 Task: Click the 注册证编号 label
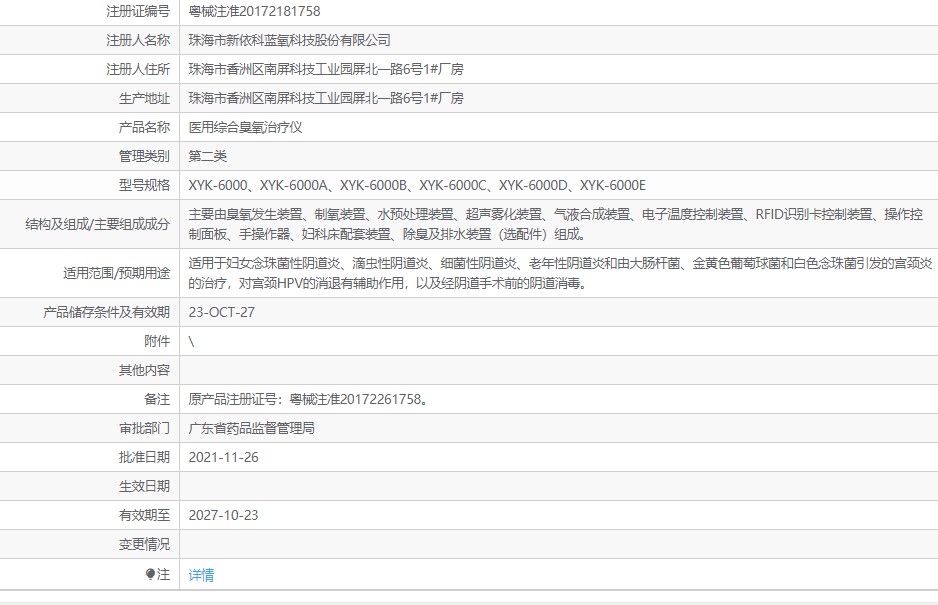coord(138,11)
